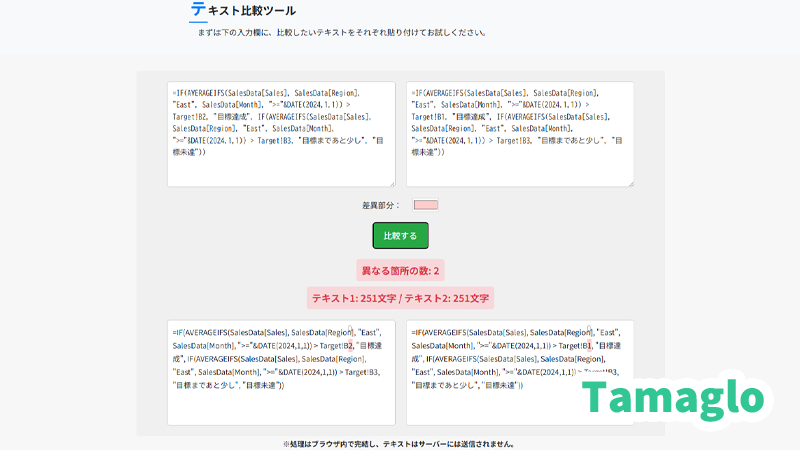Focus the right text input area

click(x=520, y=134)
